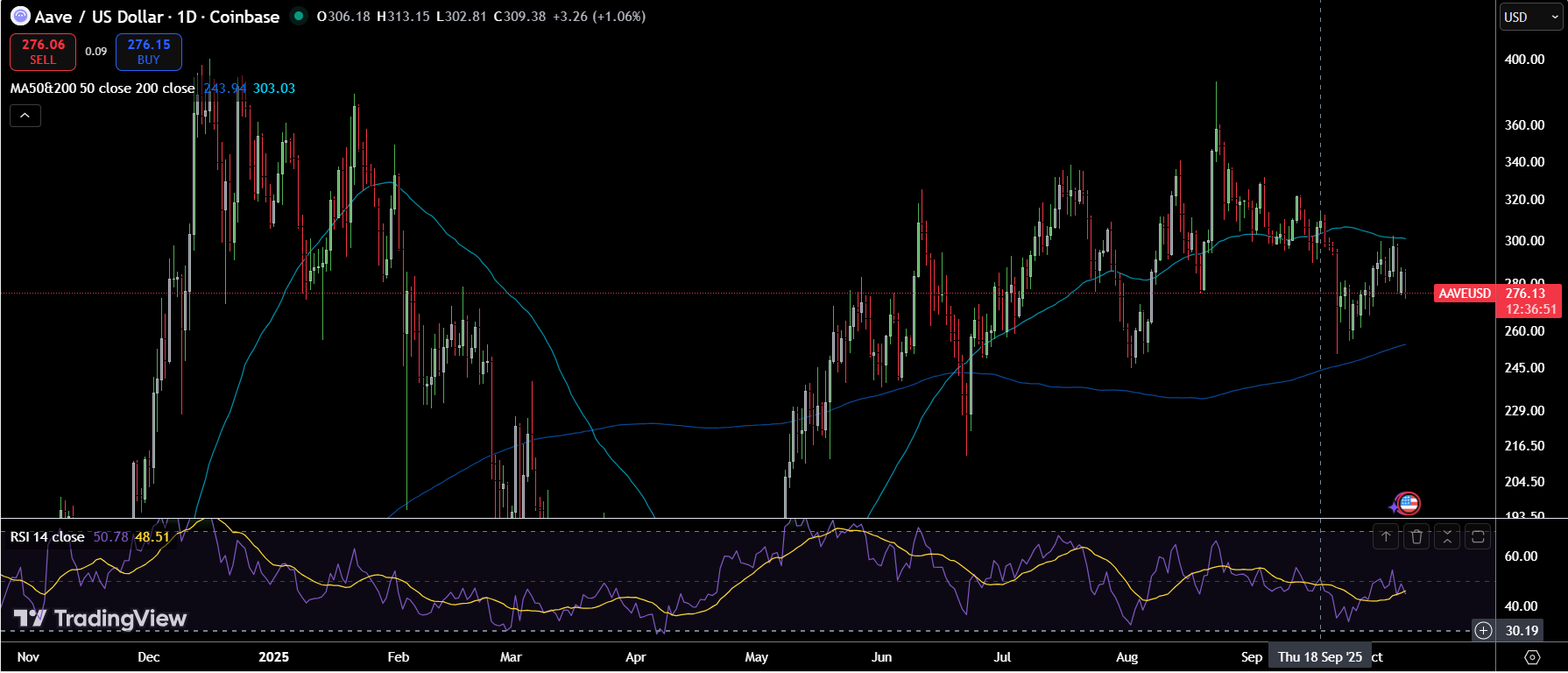Click the TradingView logo watermark
Screen dimensions: 1568x673
(101, 619)
